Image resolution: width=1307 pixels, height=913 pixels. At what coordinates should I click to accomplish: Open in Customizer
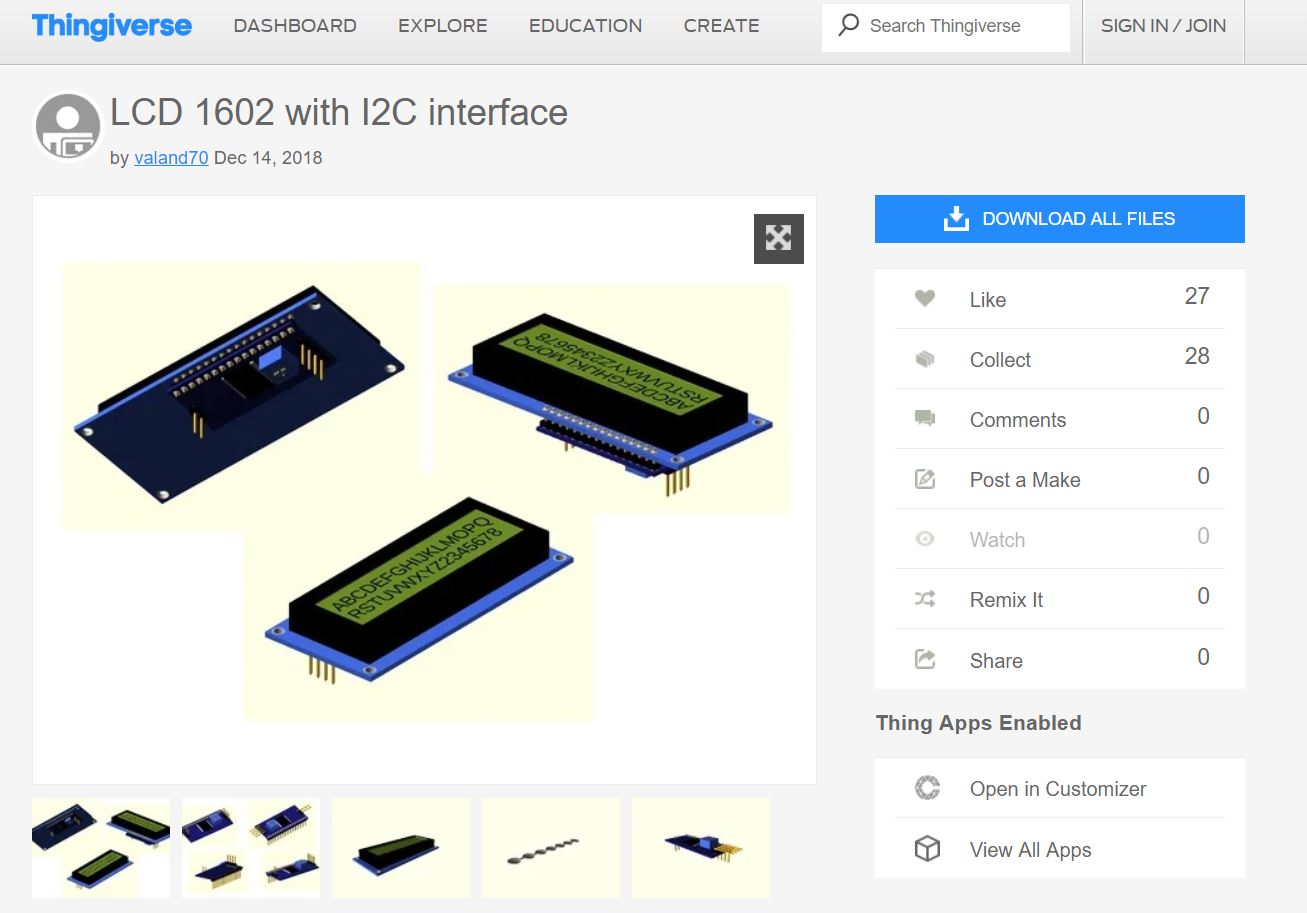pyautogui.click(x=1058, y=789)
